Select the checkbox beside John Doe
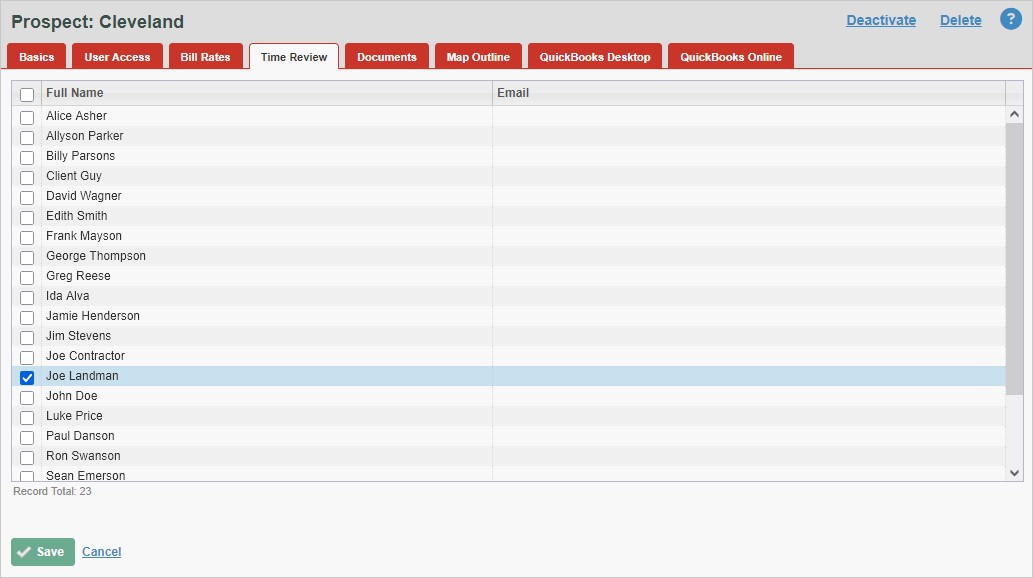This screenshot has height=578, width=1033. click(x=26, y=397)
